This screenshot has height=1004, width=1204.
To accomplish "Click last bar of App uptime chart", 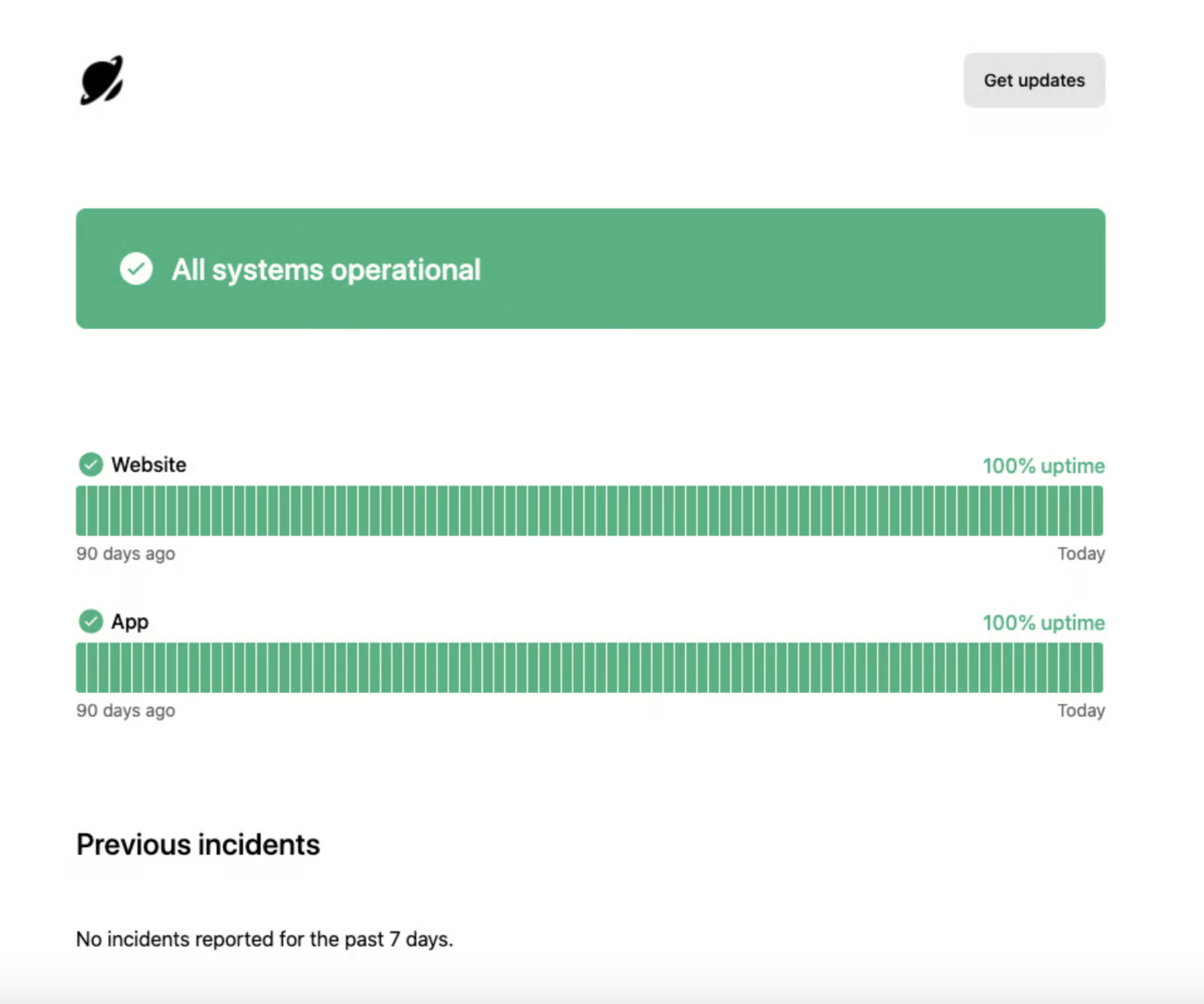I will pos(1098,668).
